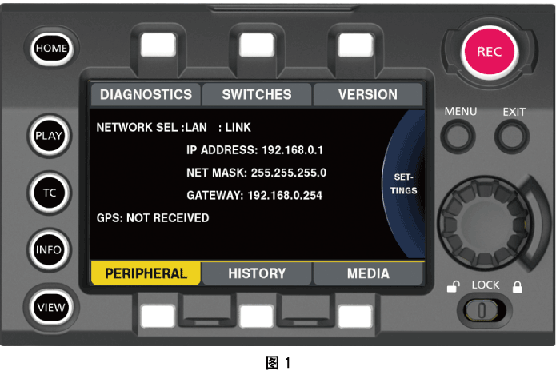Click the white key below MEDIA
Image resolution: width=556 pixels, height=372 pixels.
click(x=355, y=316)
